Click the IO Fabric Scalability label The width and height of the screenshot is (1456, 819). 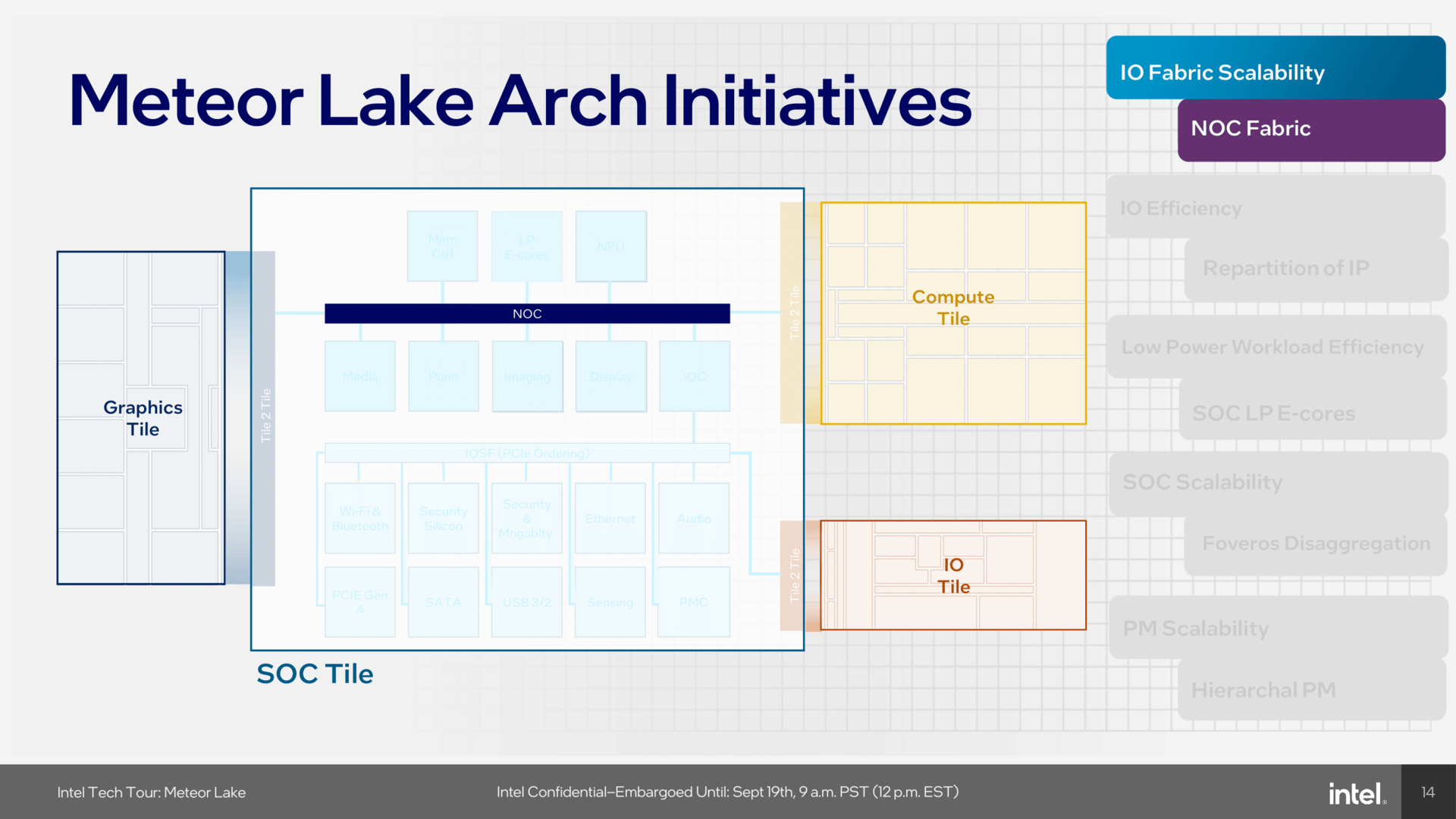tap(1222, 72)
